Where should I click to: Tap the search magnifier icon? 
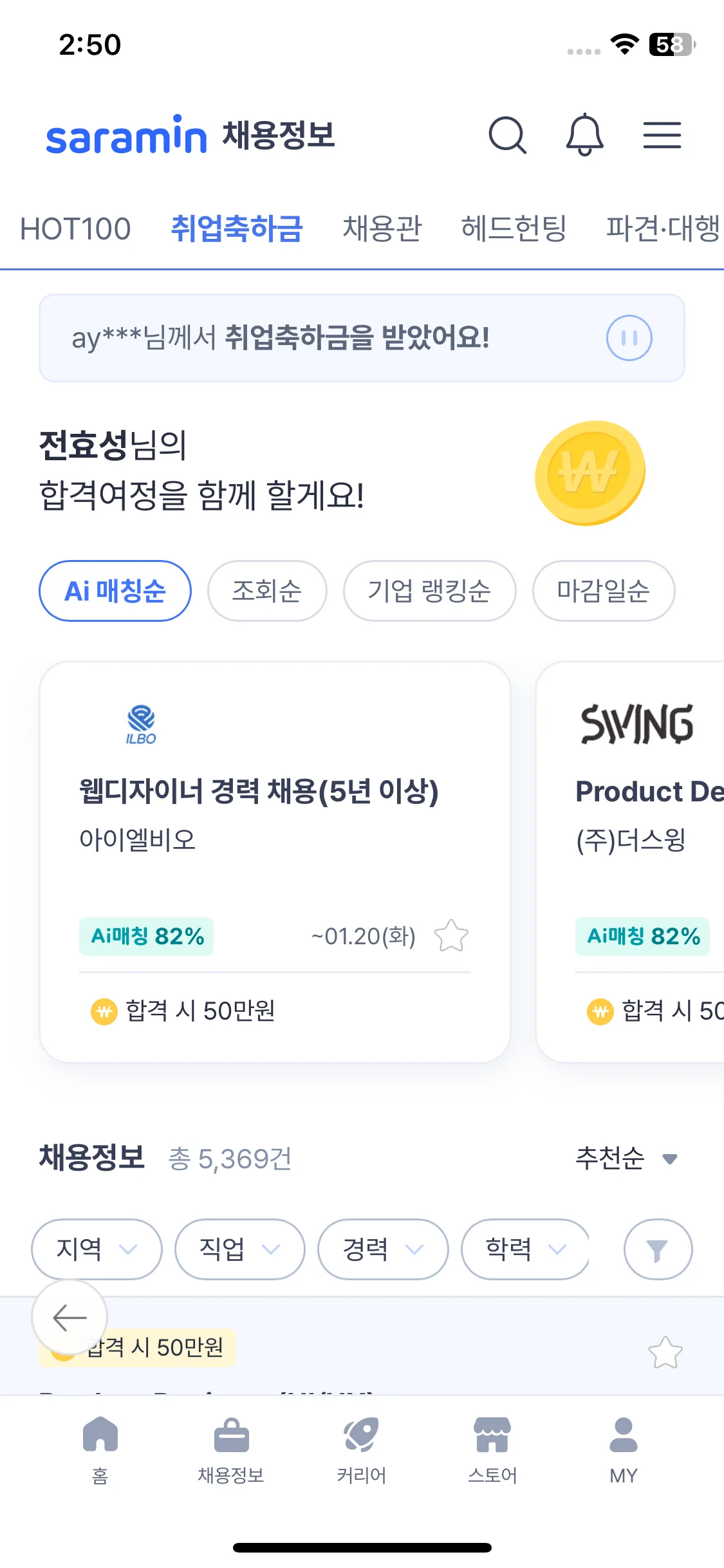[508, 135]
